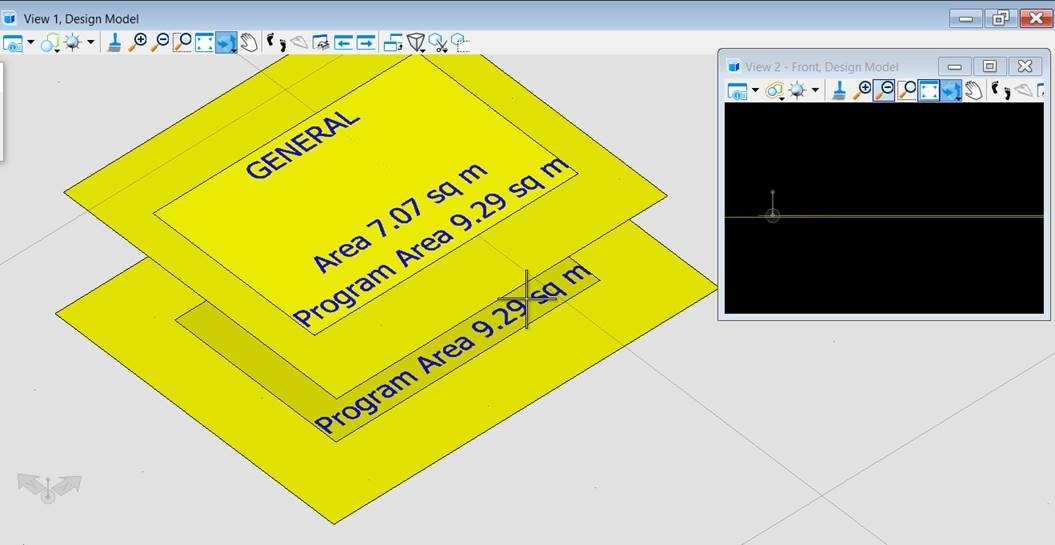The image size is (1055, 545).
Task: Select Clip Volume tool in View 1 toolbar
Action: tap(460, 44)
